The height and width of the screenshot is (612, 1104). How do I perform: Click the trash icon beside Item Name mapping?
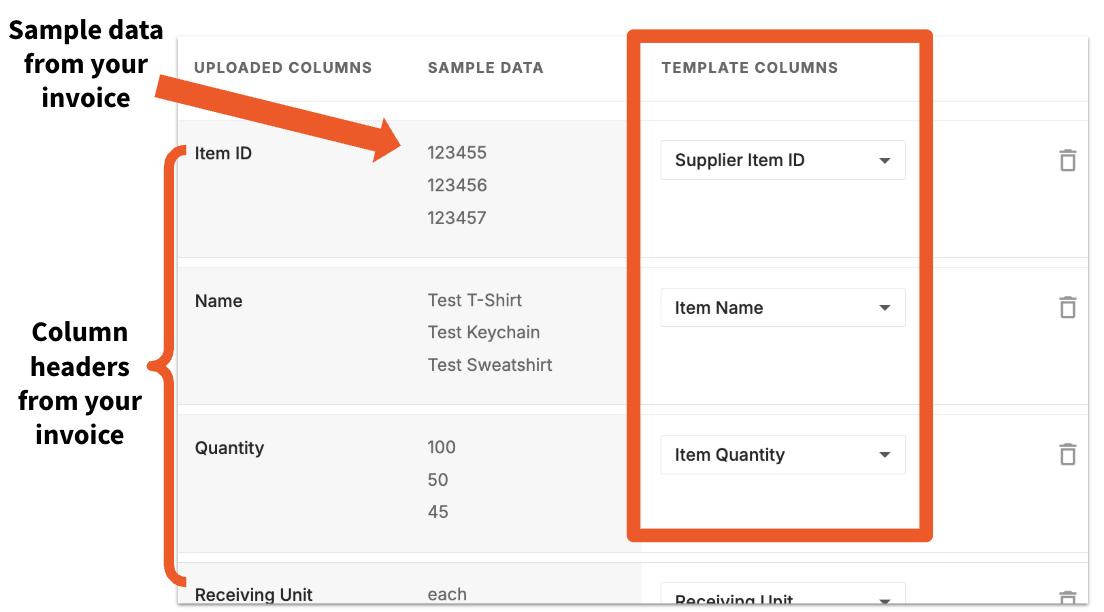[1067, 307]
